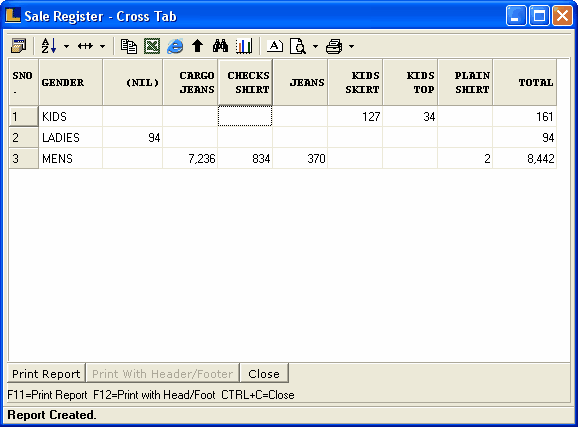Viewport: 578px width, 427px height.
Task: Click the 'Report Created.' status bar text
Action: tap(52, 415)
